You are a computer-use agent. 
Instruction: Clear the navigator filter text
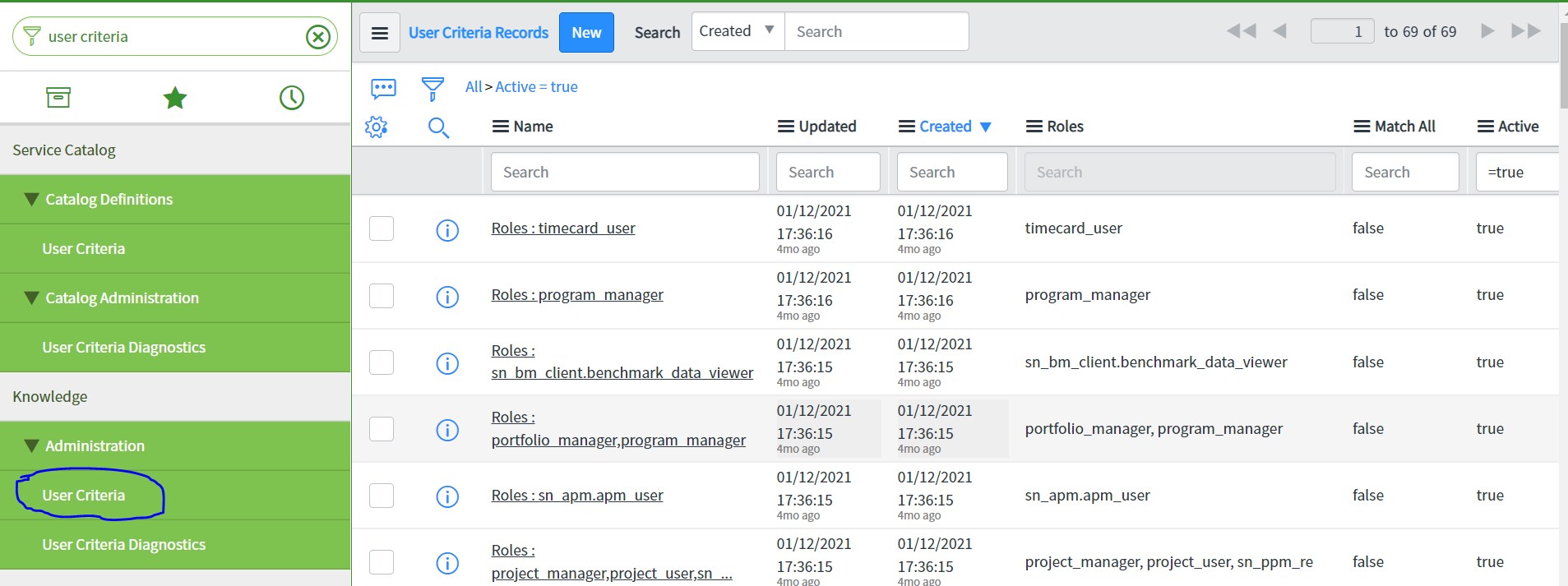click(317, 37)
